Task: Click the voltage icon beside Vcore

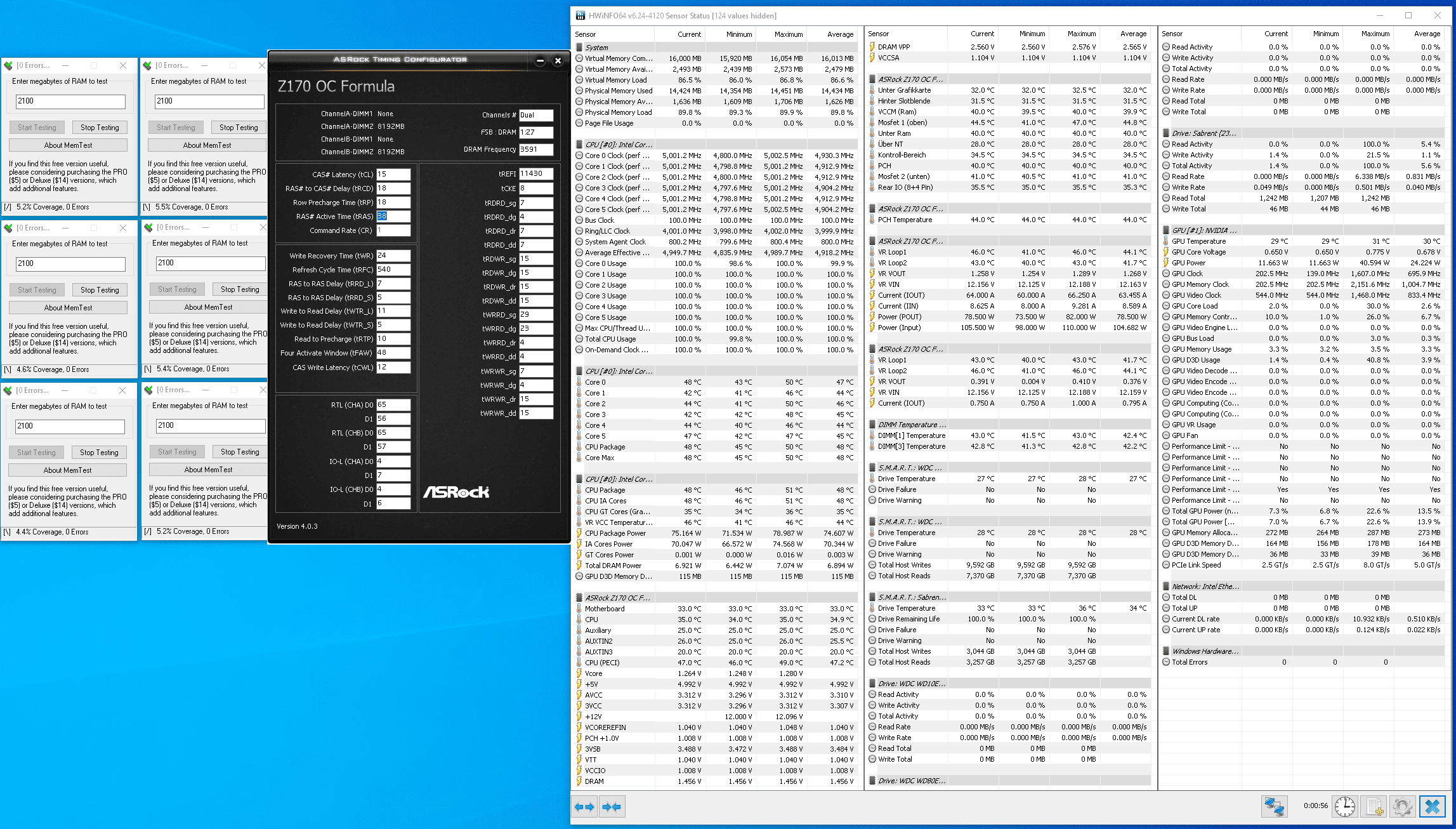Action: coord(579,673)
